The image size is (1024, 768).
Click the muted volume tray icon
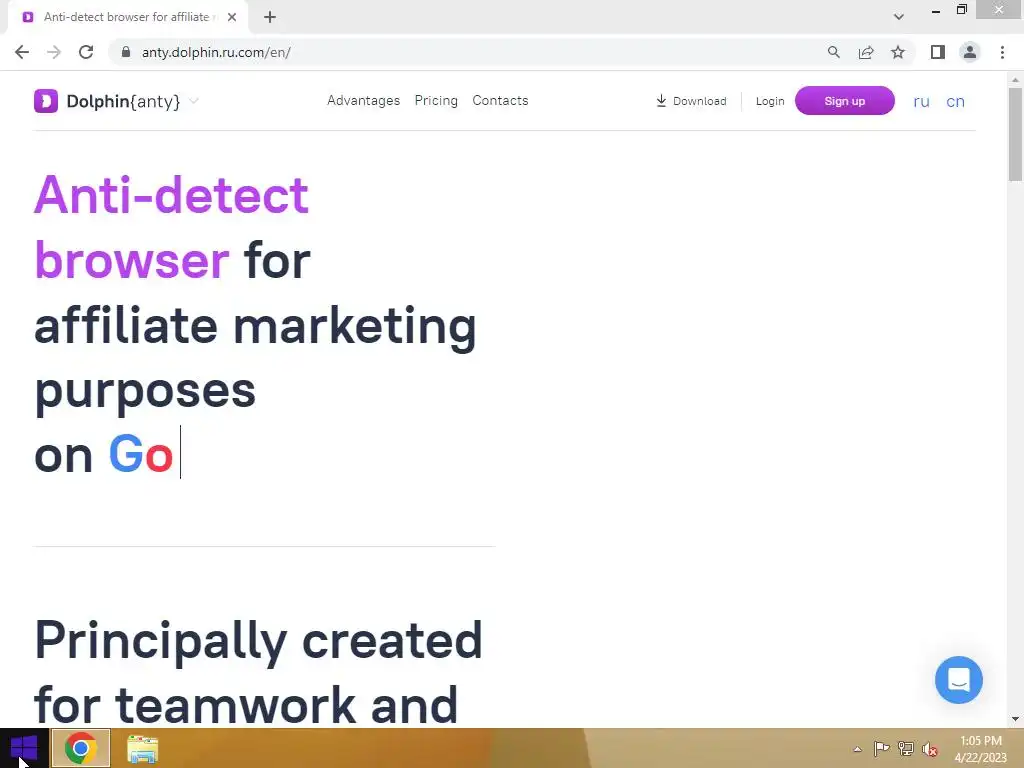[930, 749]
